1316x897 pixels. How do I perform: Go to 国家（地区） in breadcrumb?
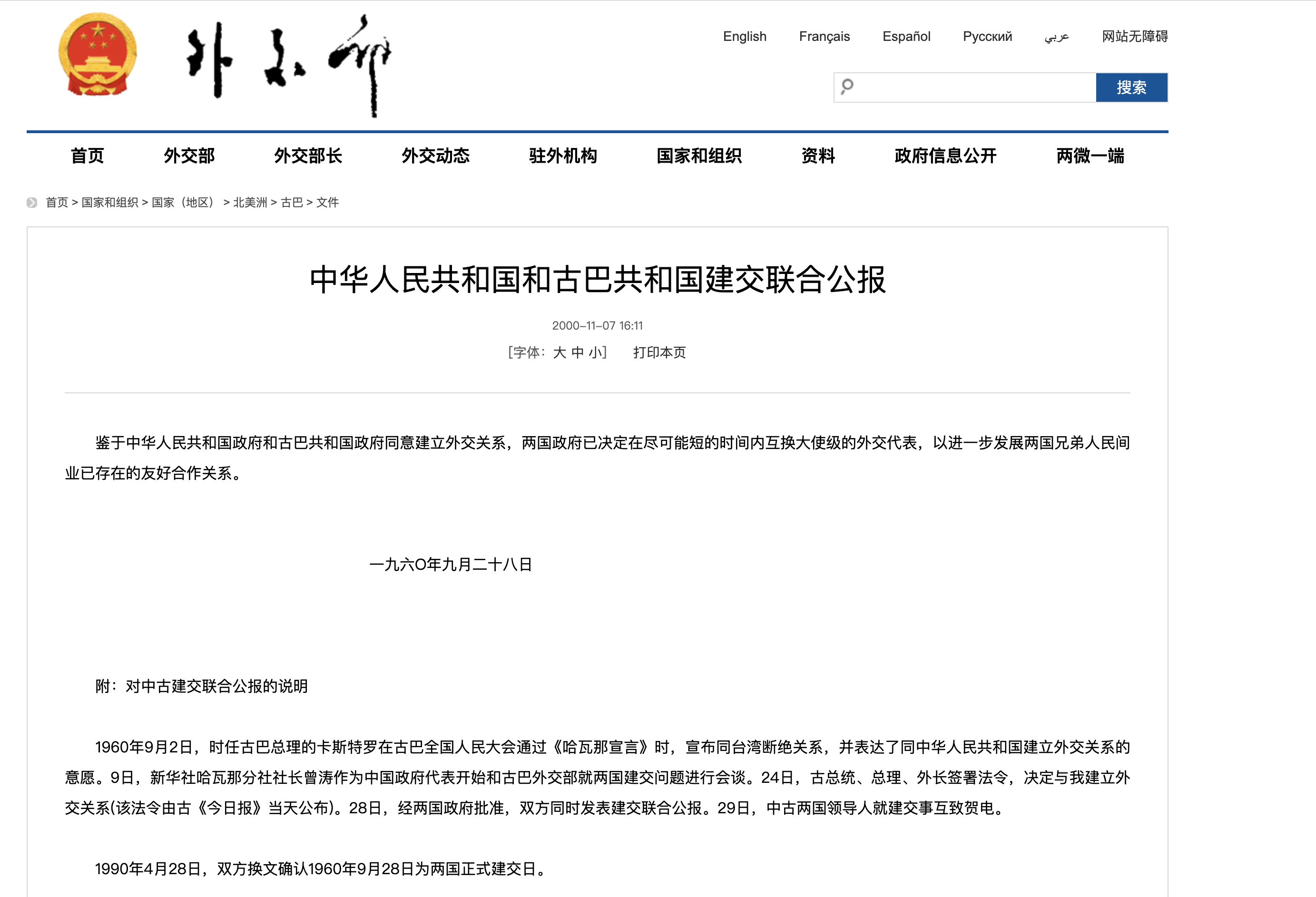click(185, 203)
